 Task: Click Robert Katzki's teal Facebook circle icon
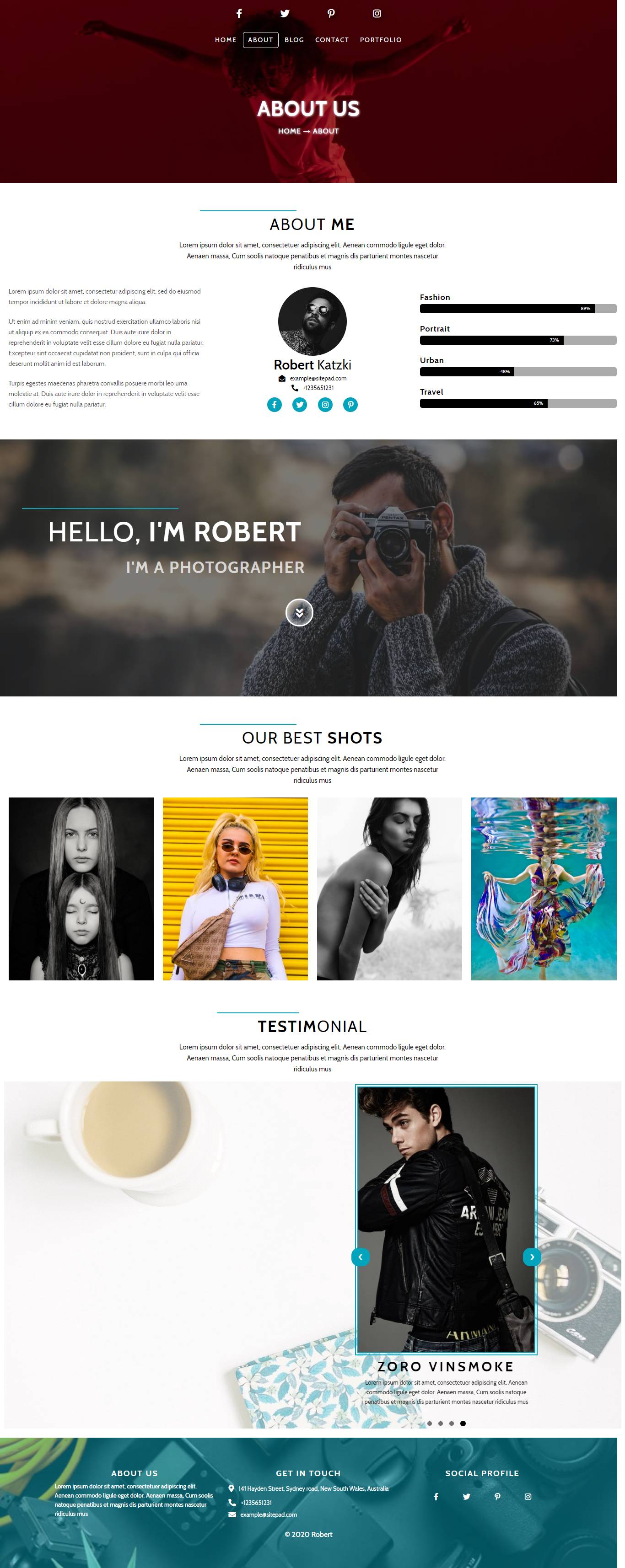[274, 405]
